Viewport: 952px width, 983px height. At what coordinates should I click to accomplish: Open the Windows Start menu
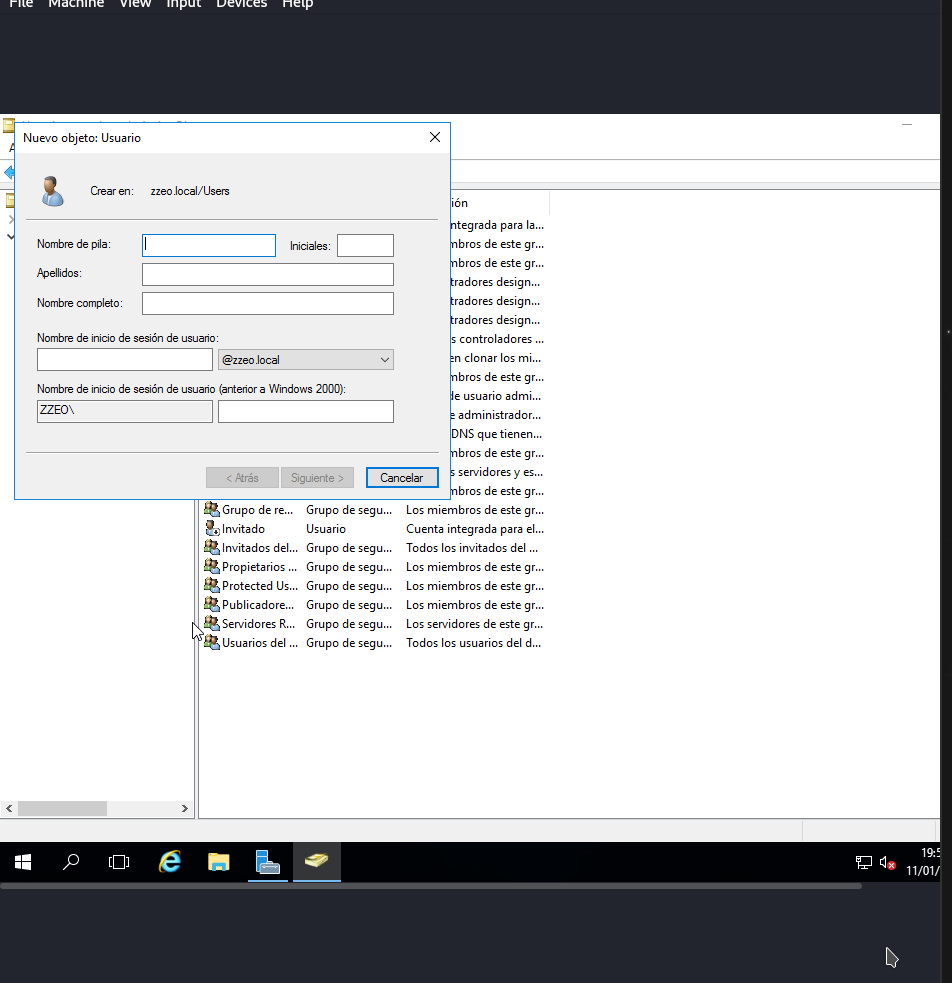point(23,862)
